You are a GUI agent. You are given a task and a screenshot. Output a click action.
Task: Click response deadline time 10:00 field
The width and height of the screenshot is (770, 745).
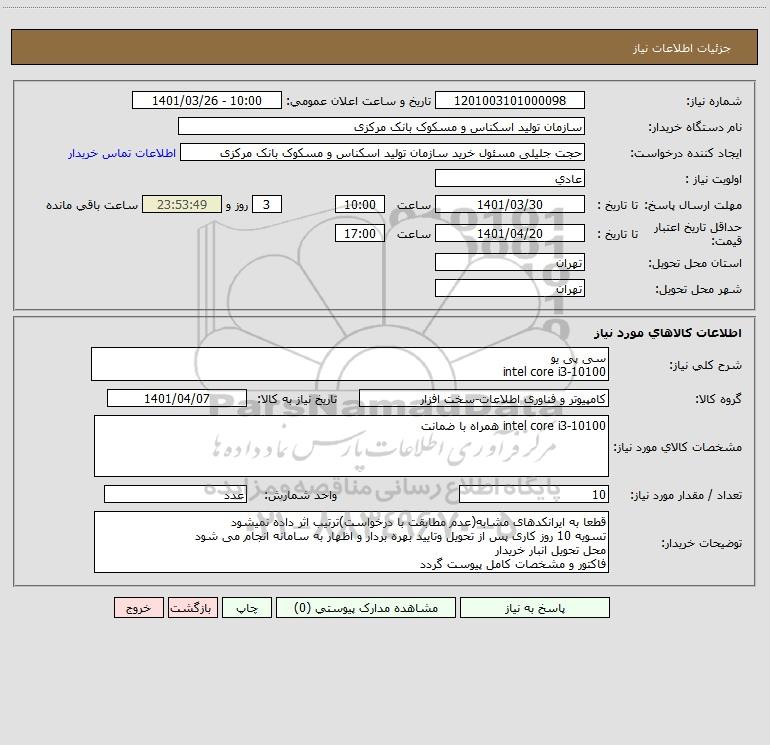(359, 205)
